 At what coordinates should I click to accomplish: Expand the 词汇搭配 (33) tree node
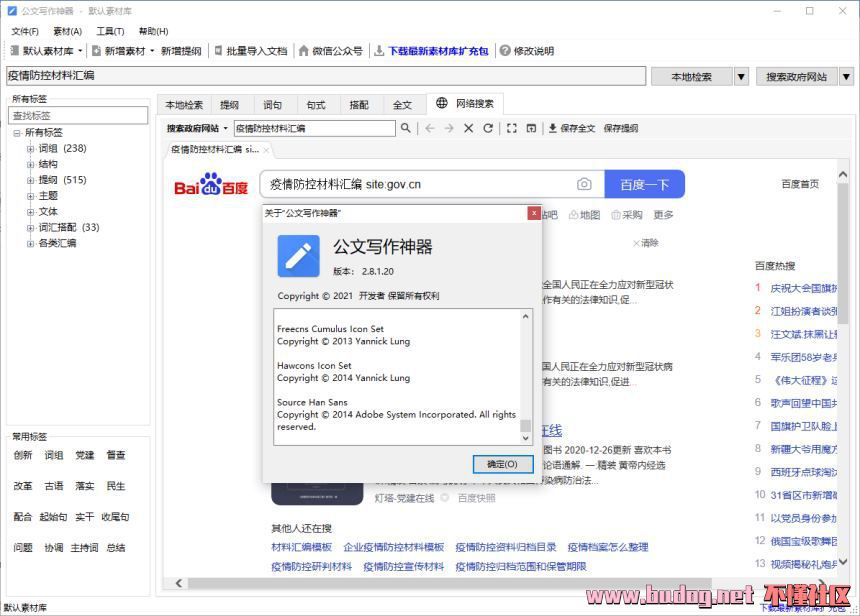[31, 228]
